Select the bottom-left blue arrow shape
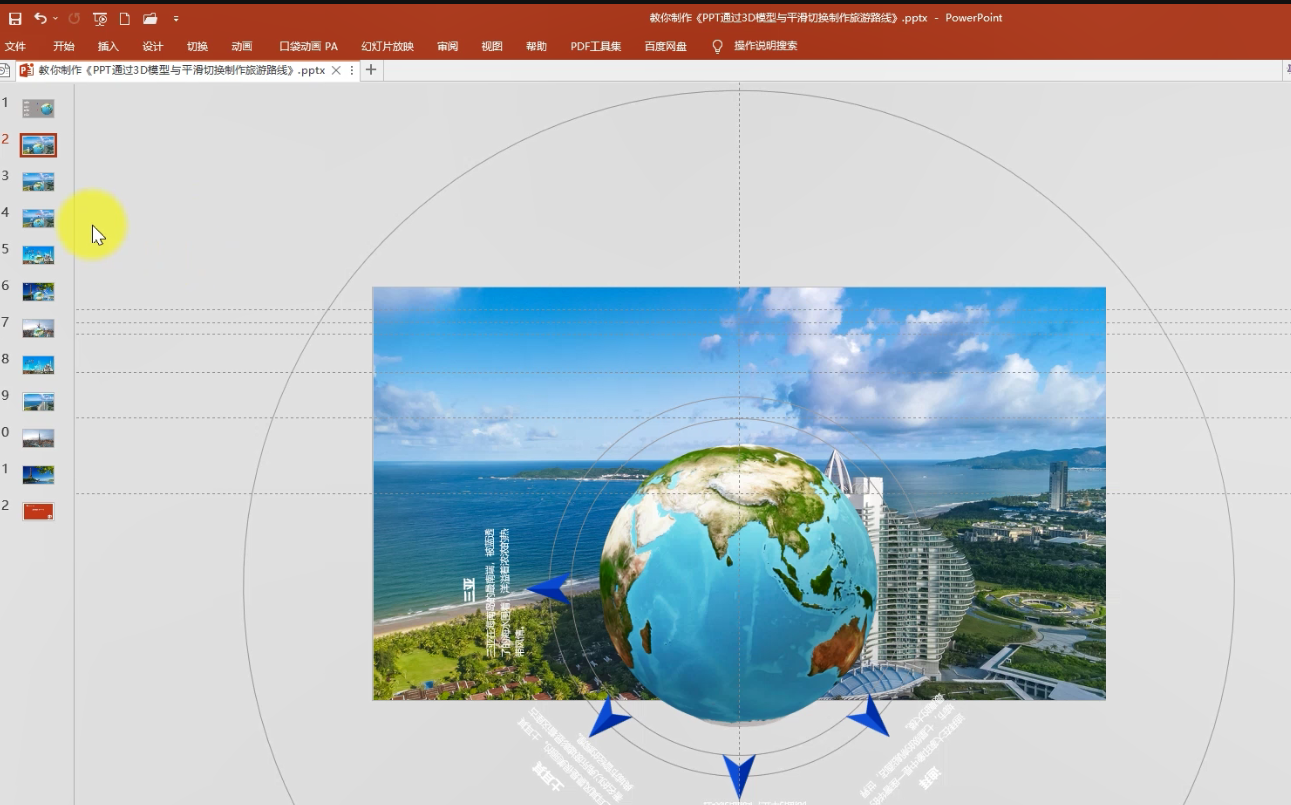Viewport: 1291px width, 805px height. 609,718
